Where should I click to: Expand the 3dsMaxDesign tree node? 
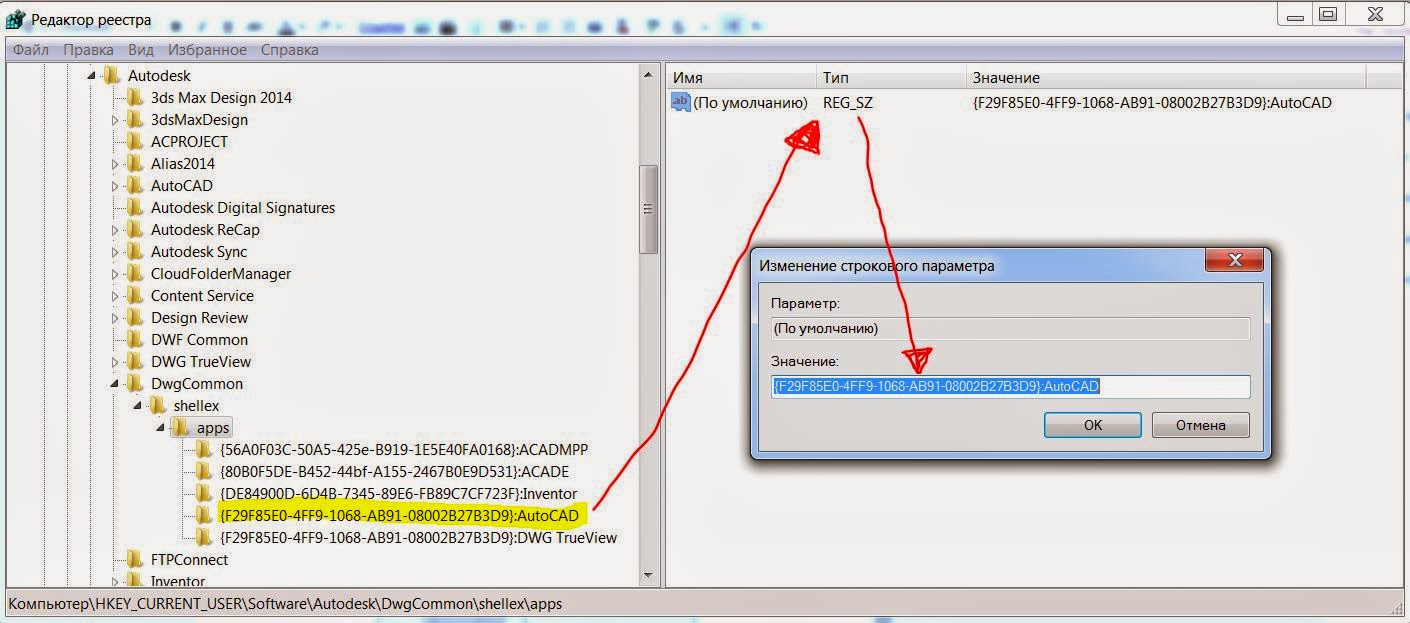point(113,119)
